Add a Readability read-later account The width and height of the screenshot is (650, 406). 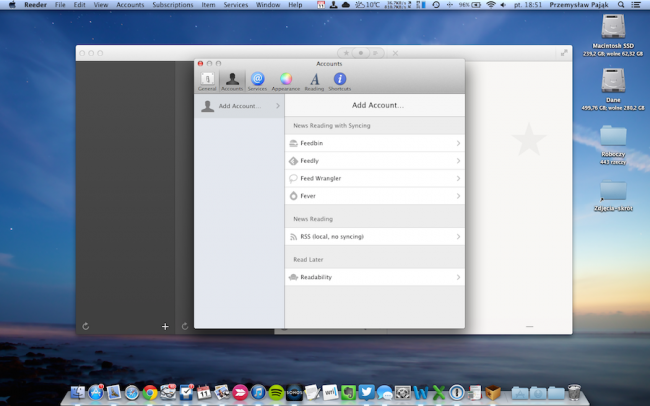tap(375, 277)
